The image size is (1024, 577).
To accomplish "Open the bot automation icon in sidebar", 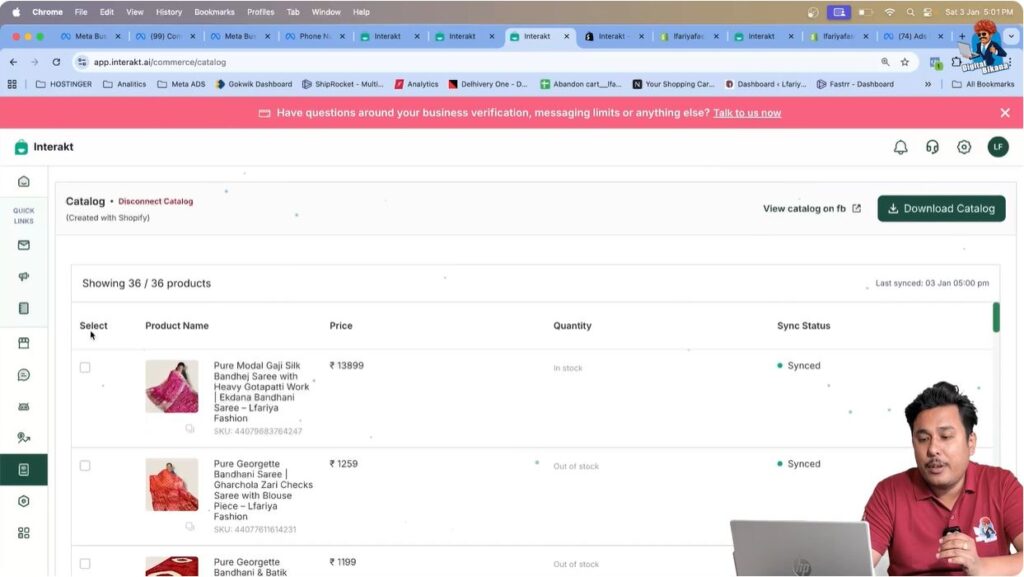I will coord(24,407).
